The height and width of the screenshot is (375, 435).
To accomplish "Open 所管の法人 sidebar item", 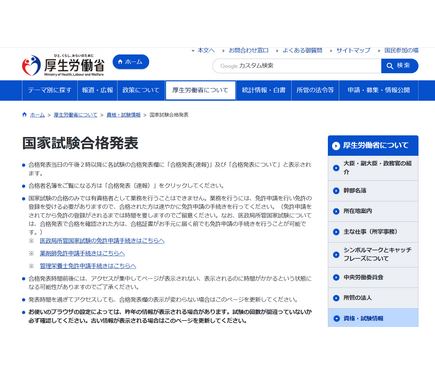I will [373, 298].
